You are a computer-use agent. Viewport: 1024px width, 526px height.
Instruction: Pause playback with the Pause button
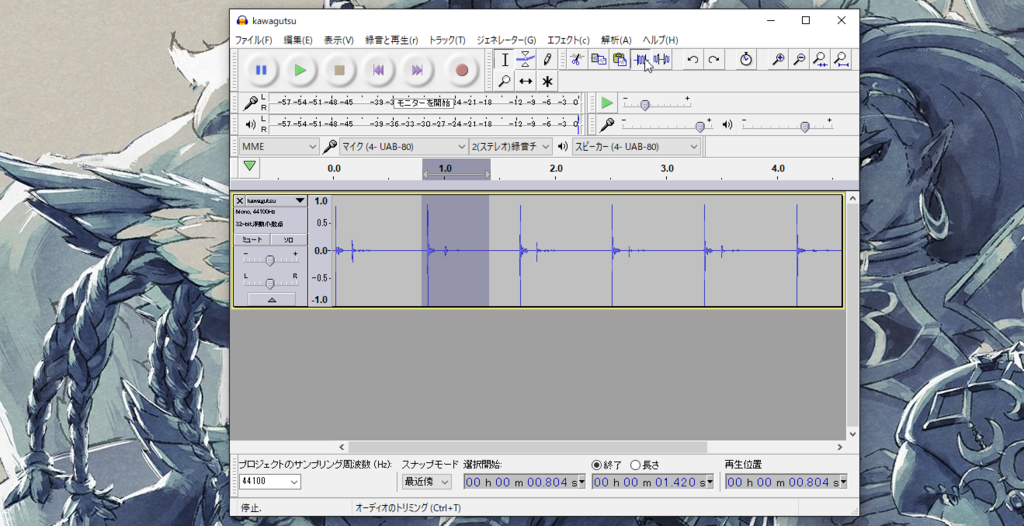261,70
